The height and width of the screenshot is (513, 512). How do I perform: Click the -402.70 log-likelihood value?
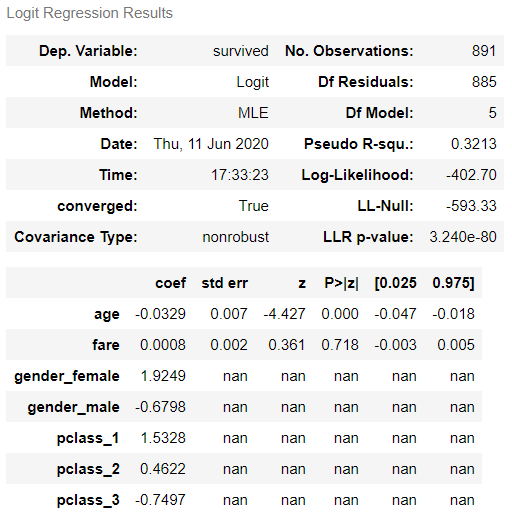[x=471, y=175]
